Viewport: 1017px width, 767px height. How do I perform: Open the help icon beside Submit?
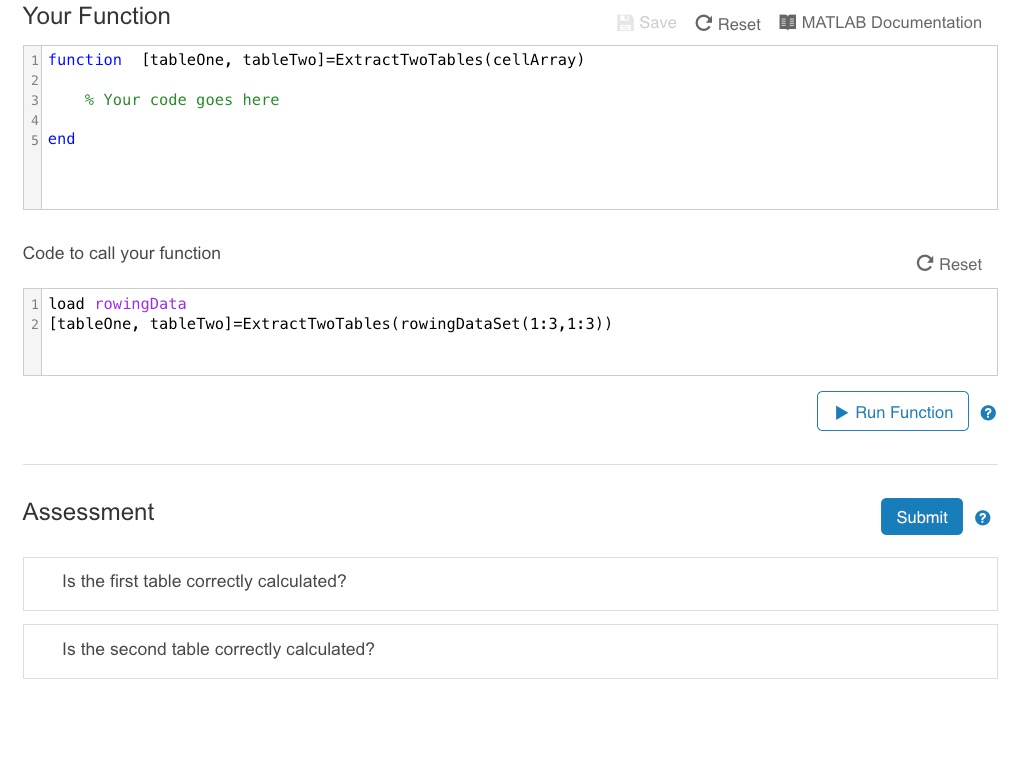tap(982, 517)
